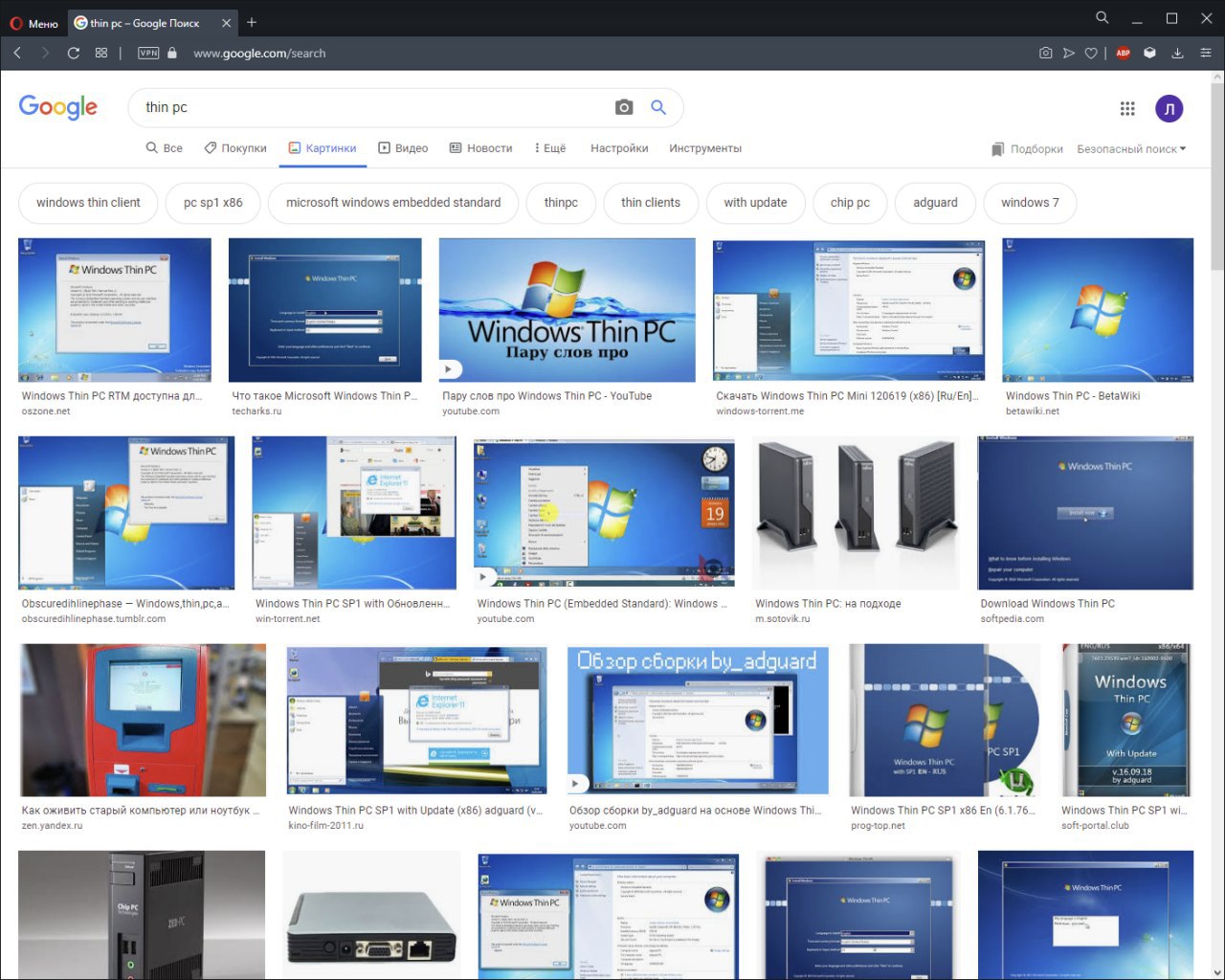The image size is (1225, 980).
Task: Click the padlock site security icon
Action: [172, 54]
